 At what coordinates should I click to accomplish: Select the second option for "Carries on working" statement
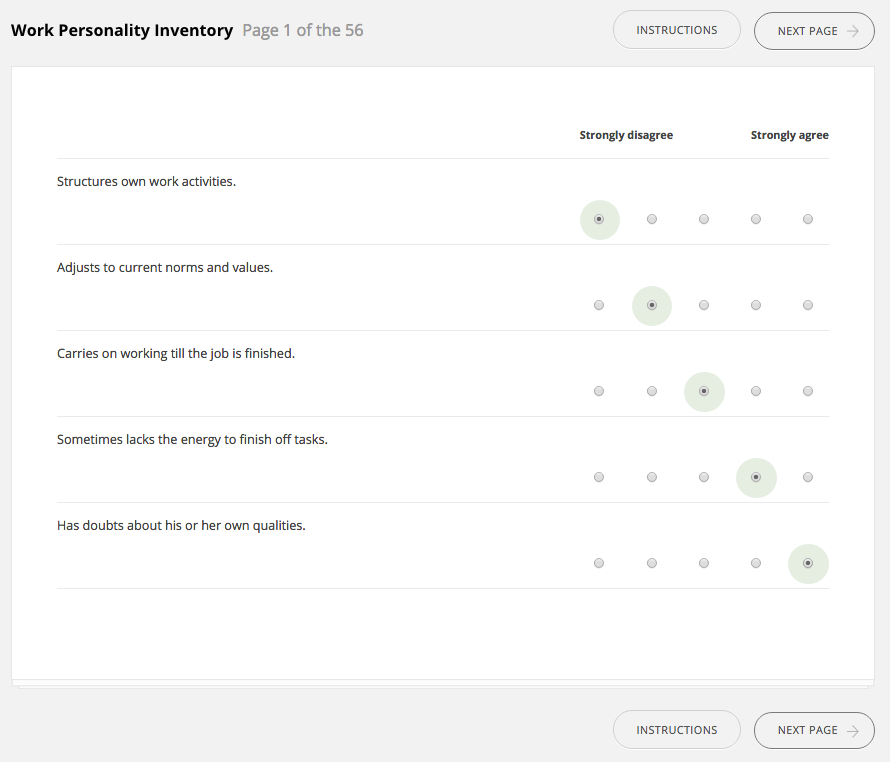tap(652, 391)
